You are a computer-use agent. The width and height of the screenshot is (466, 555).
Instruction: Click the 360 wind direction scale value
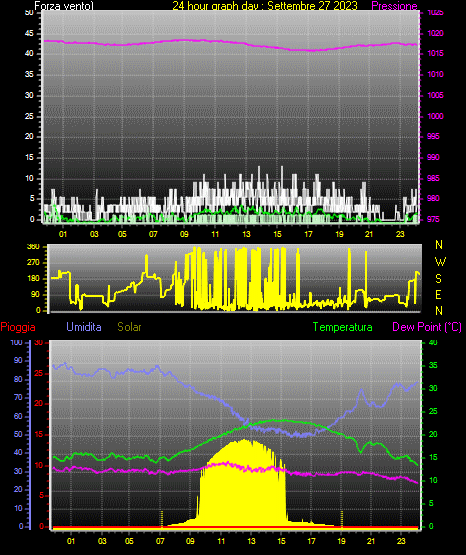point(33,247)
